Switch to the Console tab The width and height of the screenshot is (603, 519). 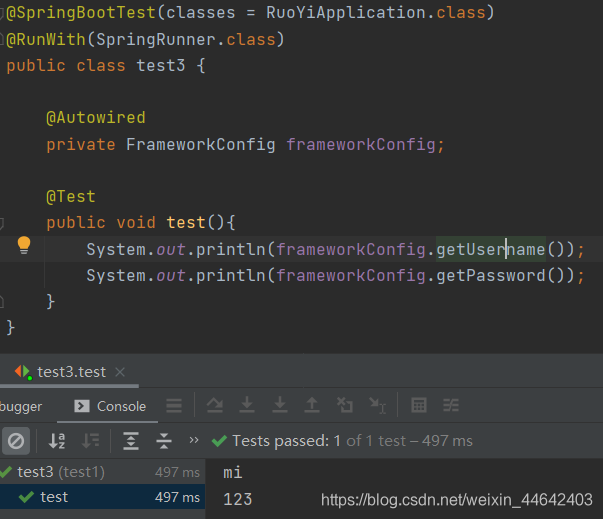pyautogui.click(x=110, y=406)
